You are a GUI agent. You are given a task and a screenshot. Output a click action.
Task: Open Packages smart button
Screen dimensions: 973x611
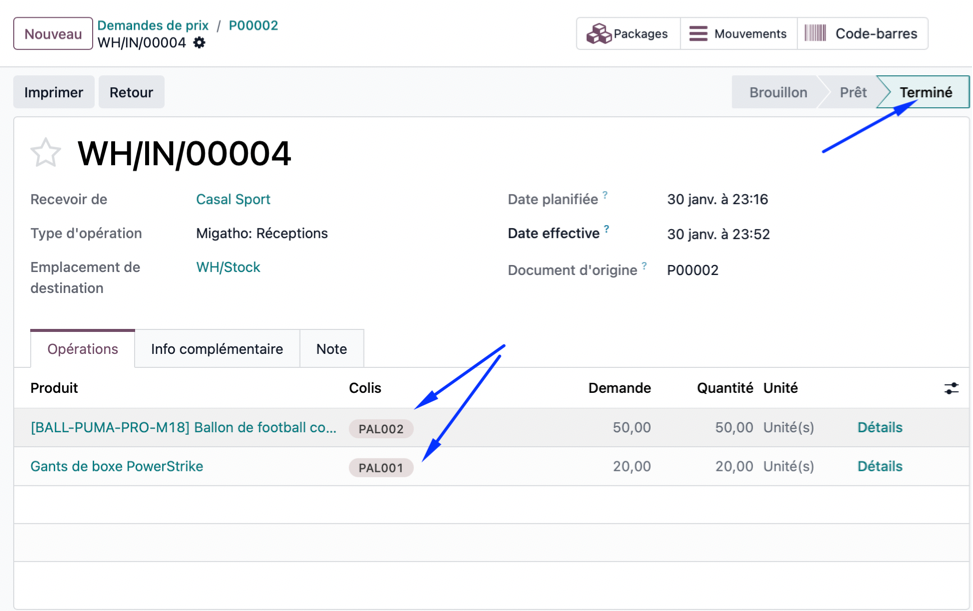pos(628,34)
